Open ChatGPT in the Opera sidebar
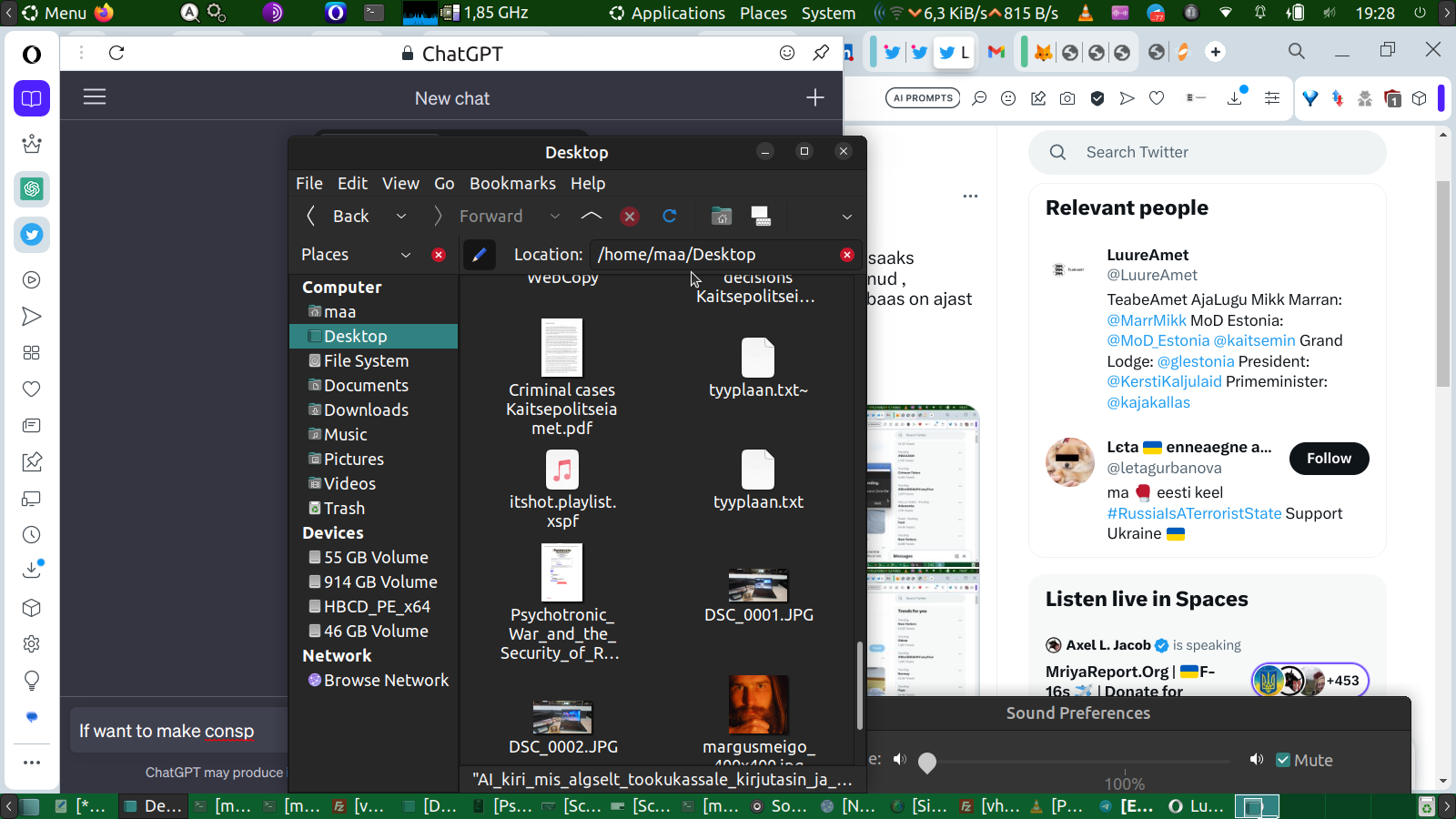 click(32, 189)
